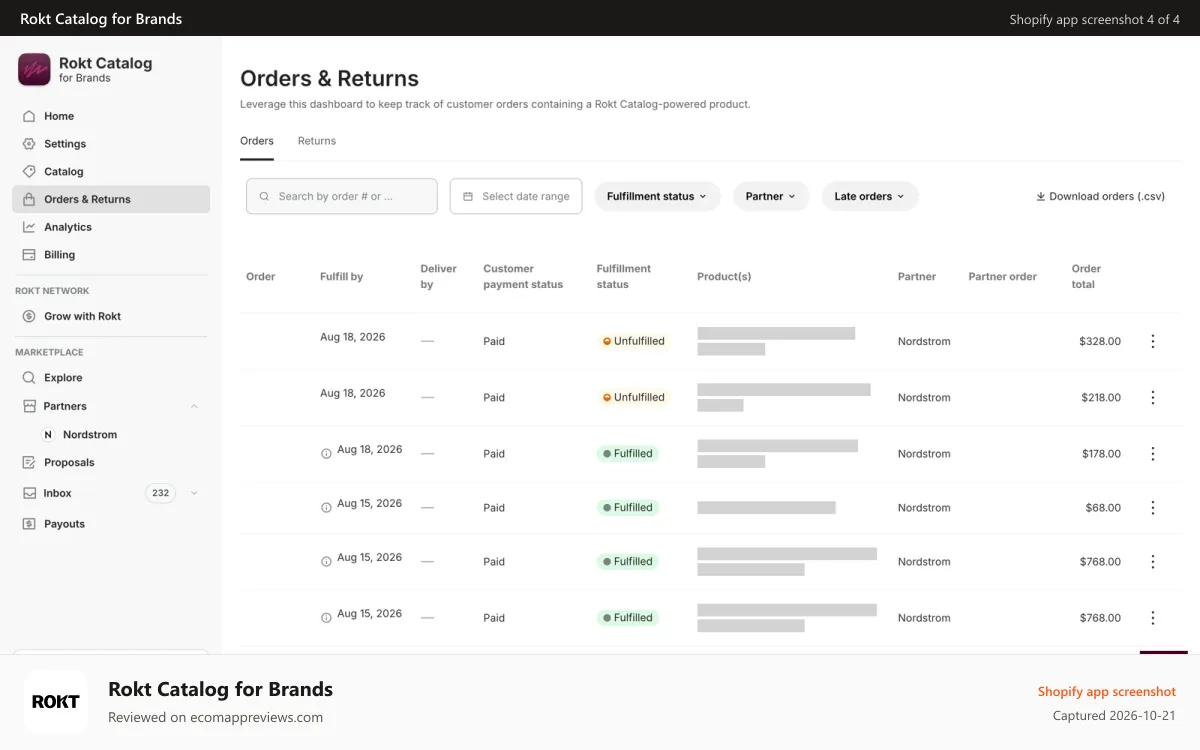
Task: Click the download arrow icon beside Download orders
Action: (x=1040, y=197)
